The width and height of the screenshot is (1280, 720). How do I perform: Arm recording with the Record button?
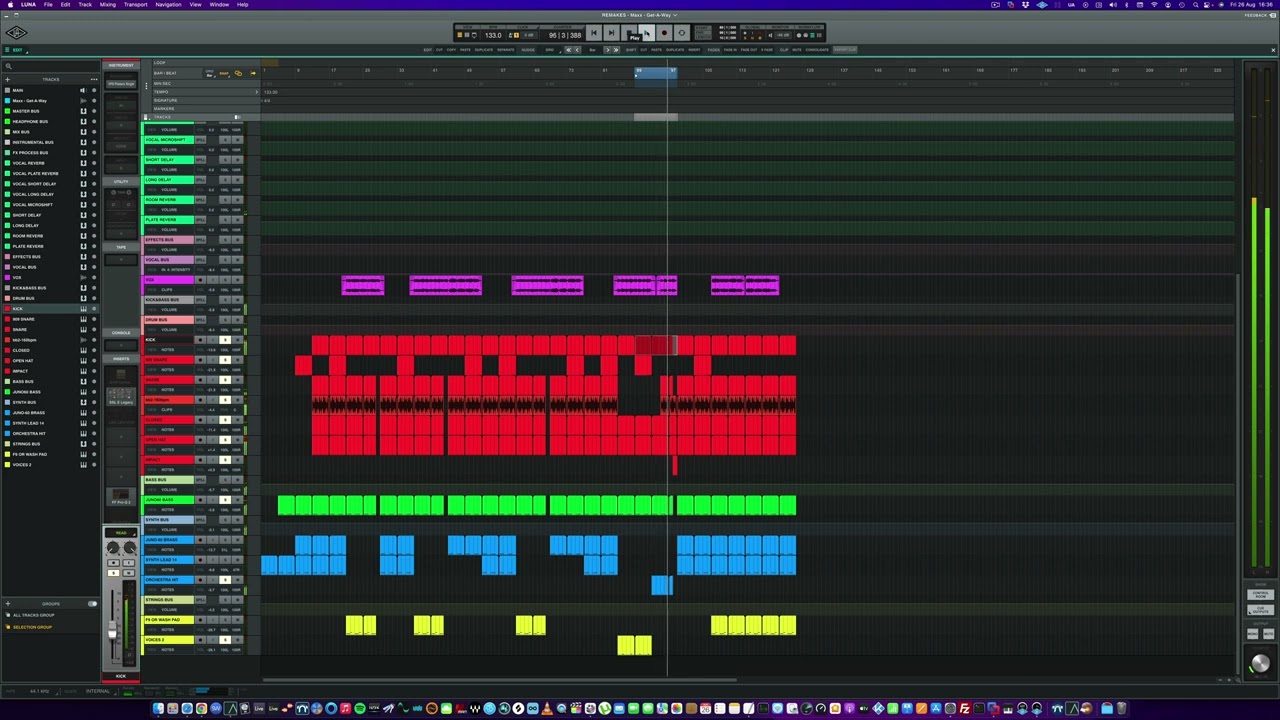pyautogui.click(x=664, y=33)
